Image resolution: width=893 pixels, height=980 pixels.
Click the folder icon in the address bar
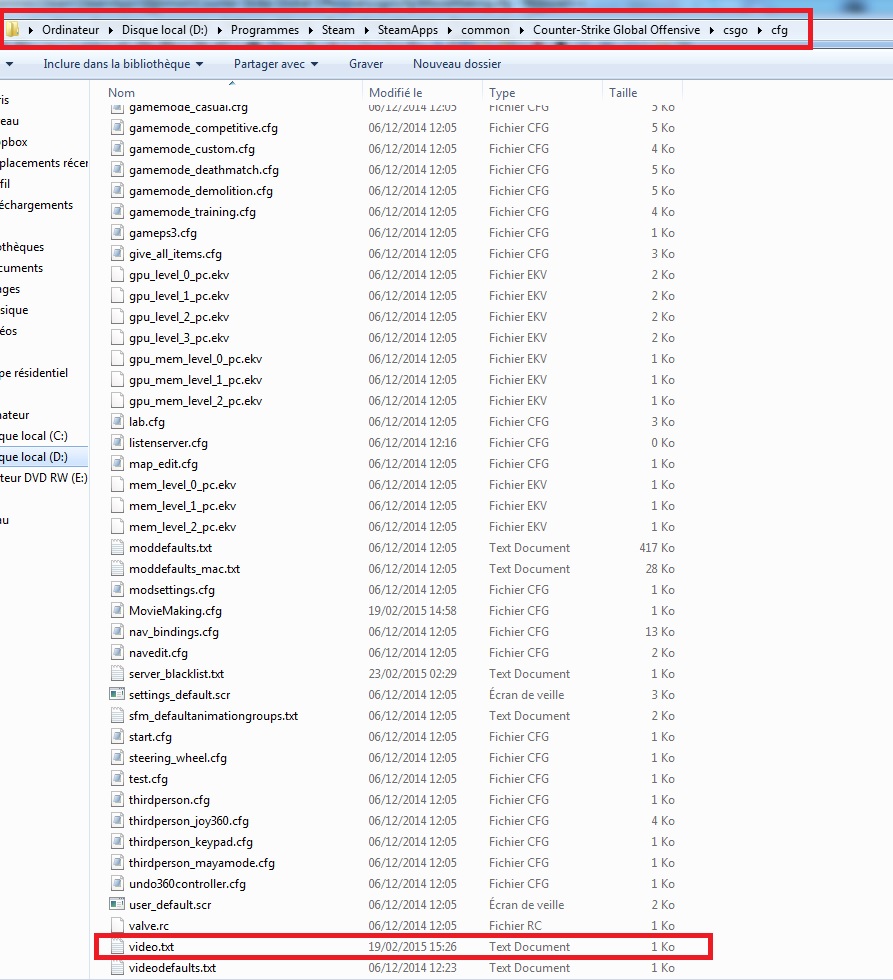click(x=12, y=29)
